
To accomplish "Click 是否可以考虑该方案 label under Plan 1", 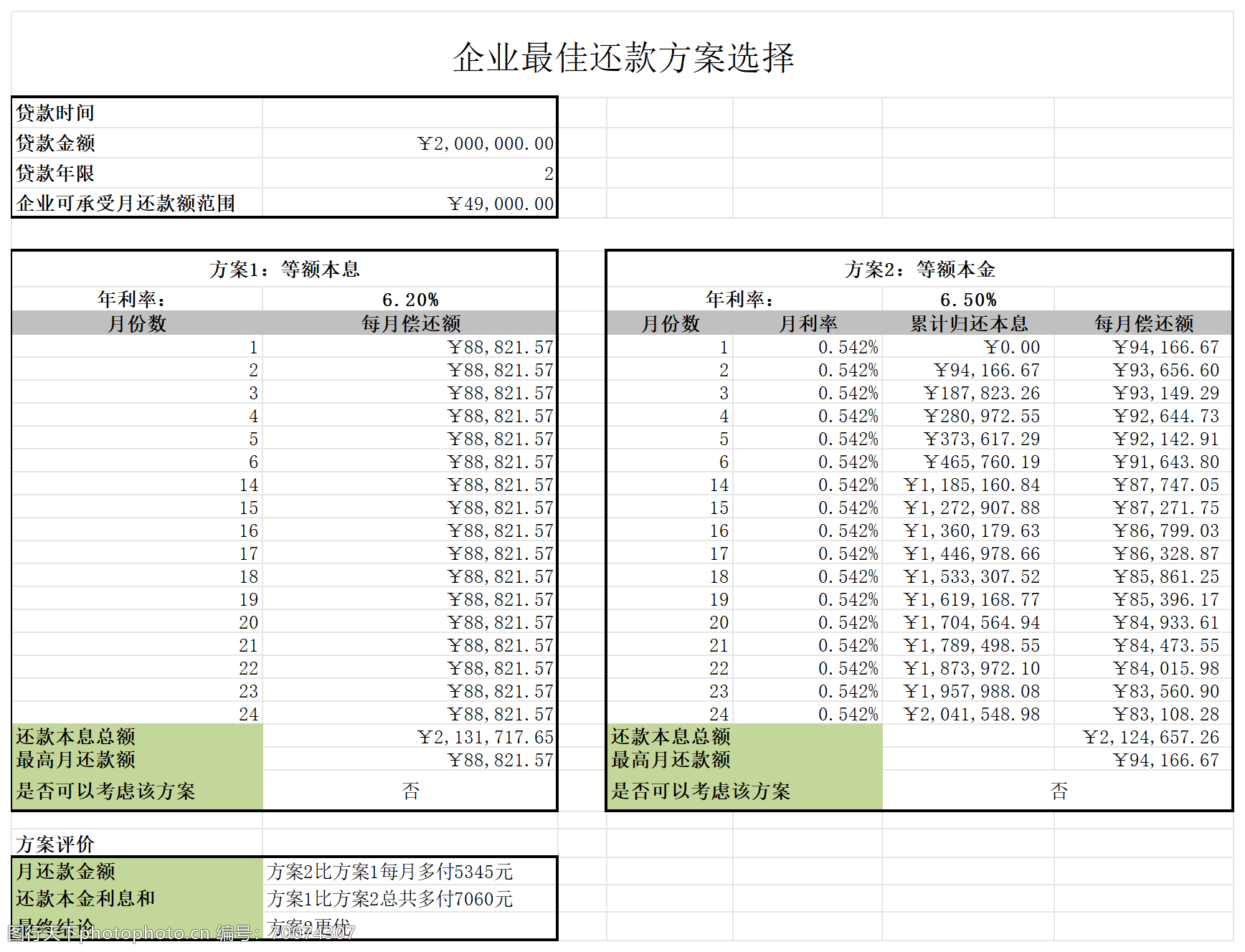I will (138, 791).
